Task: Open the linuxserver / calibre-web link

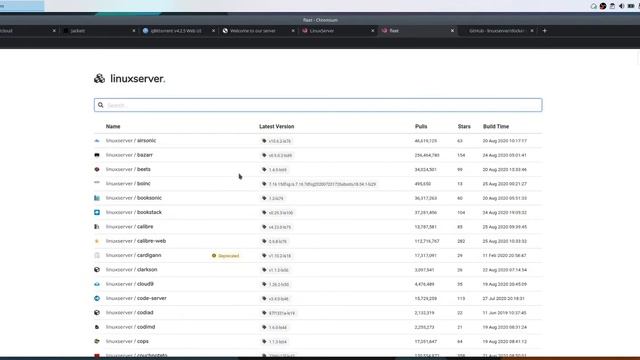Action: 136,241
